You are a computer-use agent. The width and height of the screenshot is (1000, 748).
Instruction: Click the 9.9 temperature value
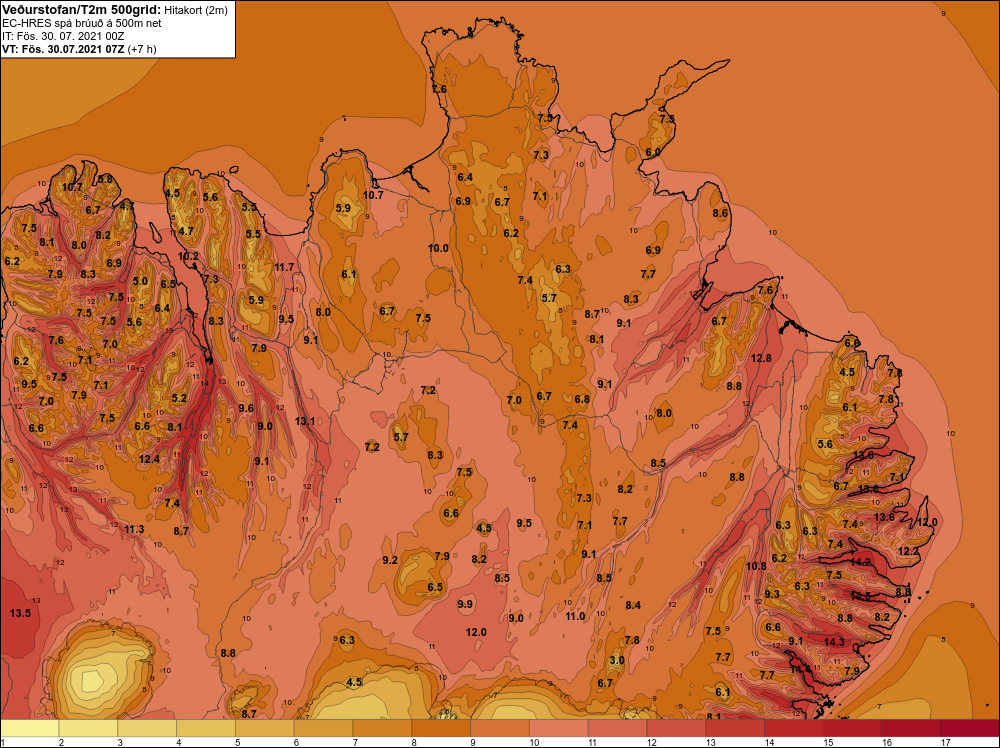[466, 604]
